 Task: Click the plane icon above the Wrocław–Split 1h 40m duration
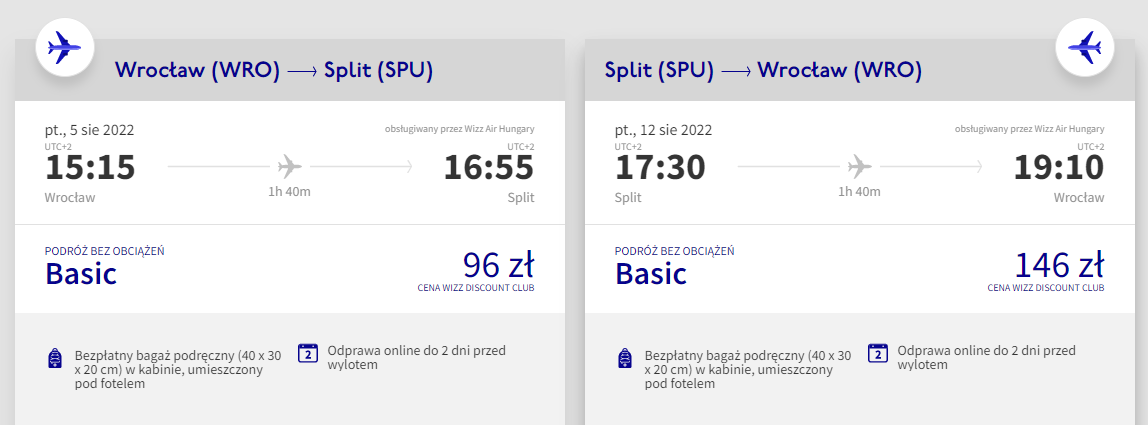289,165
